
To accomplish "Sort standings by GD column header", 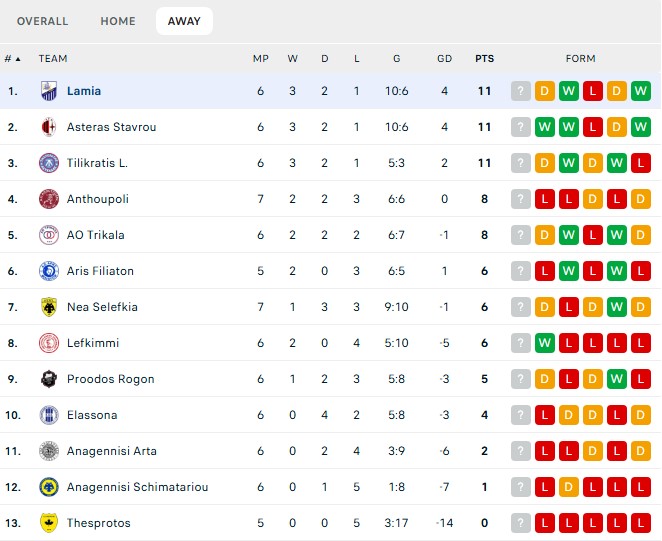I will (445, 59).
